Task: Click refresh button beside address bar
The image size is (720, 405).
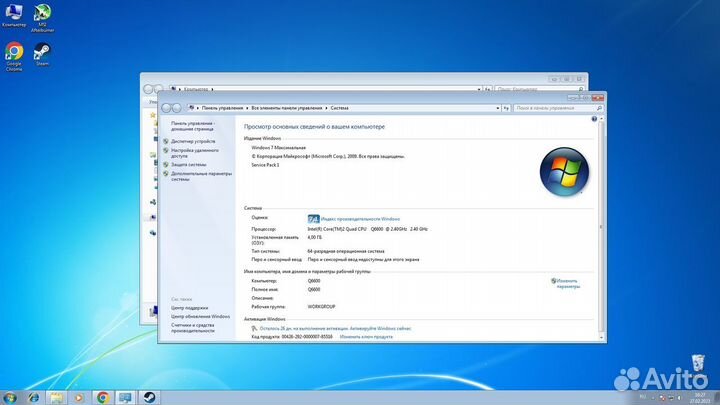Action: (x=506, y=108)
